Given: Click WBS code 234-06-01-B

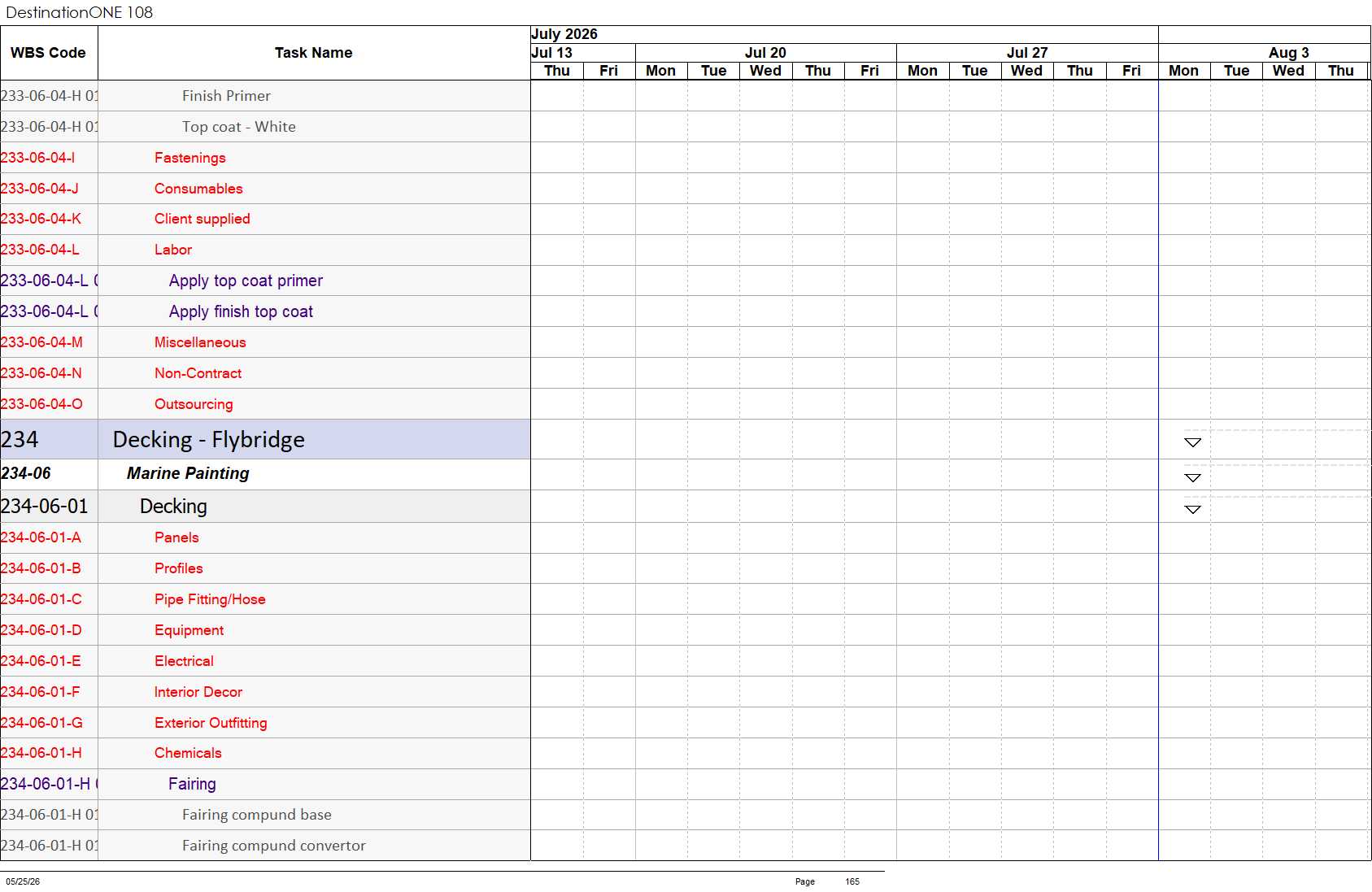Looking at the screenshot, I should click(x=41, y=568).
